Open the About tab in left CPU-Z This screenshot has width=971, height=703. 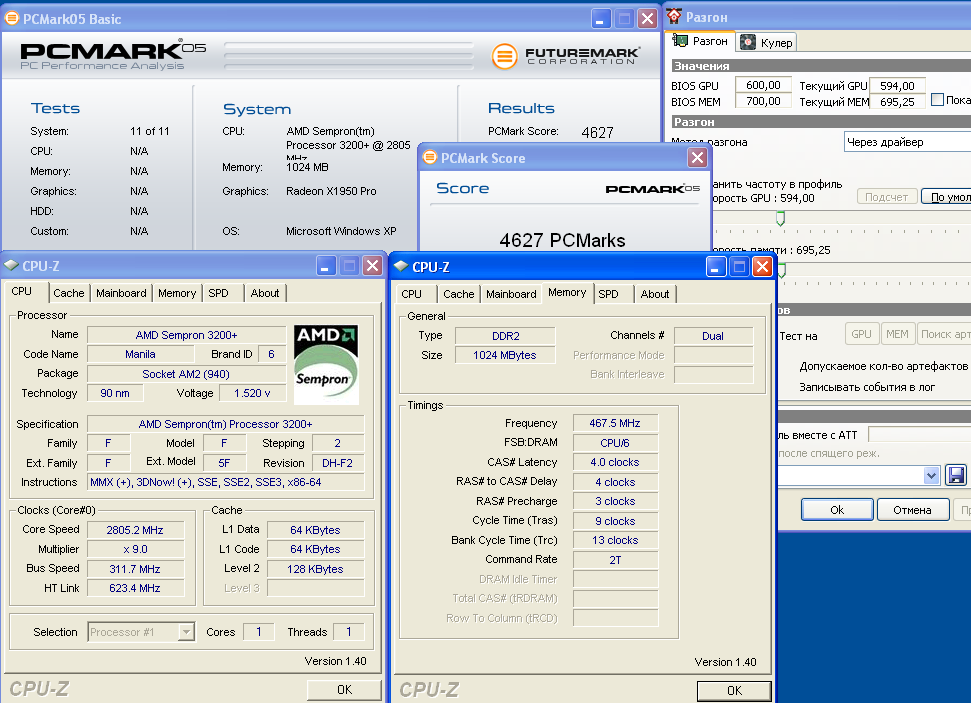[265, 293]
